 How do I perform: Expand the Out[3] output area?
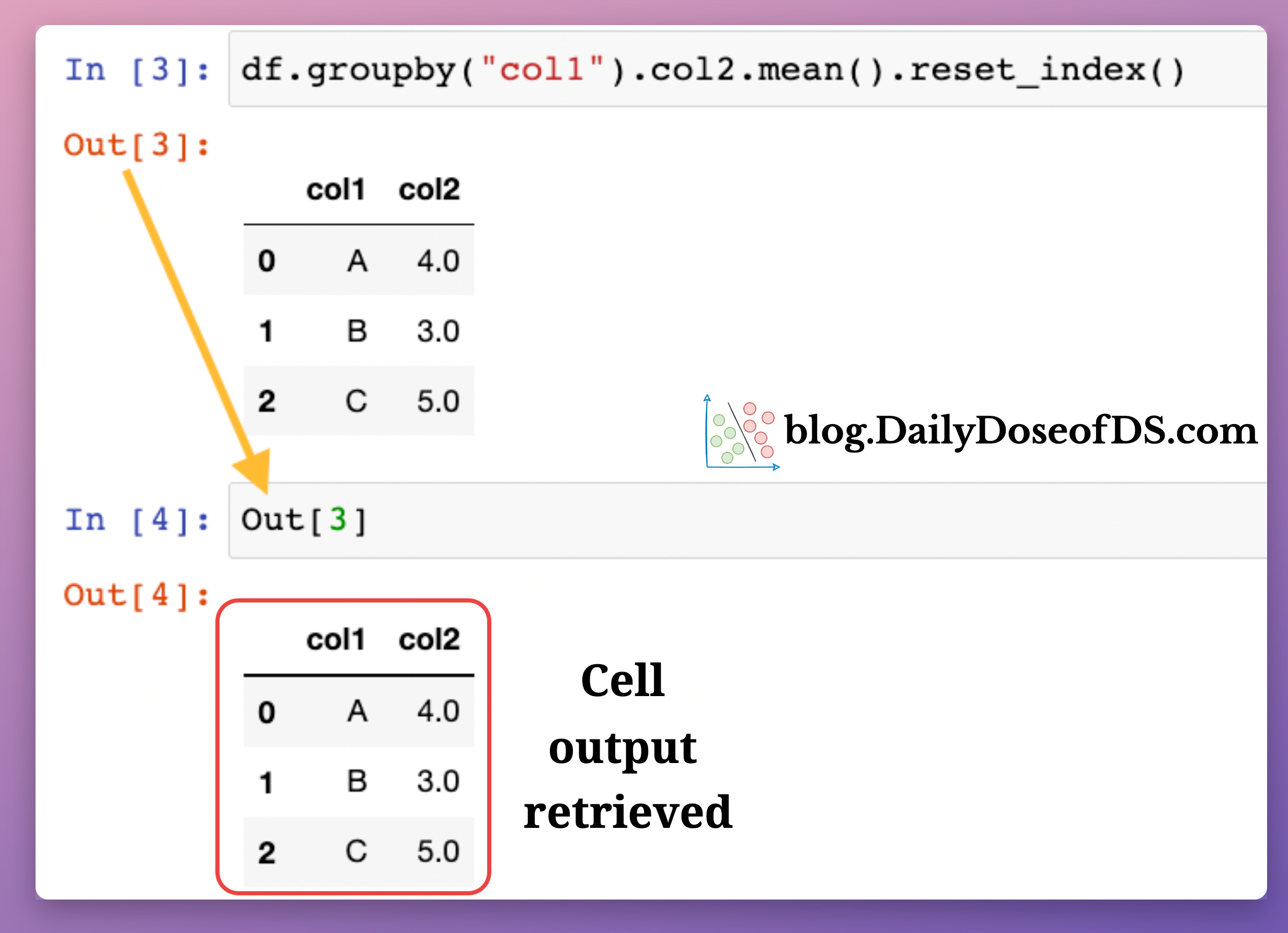(136, 145)
